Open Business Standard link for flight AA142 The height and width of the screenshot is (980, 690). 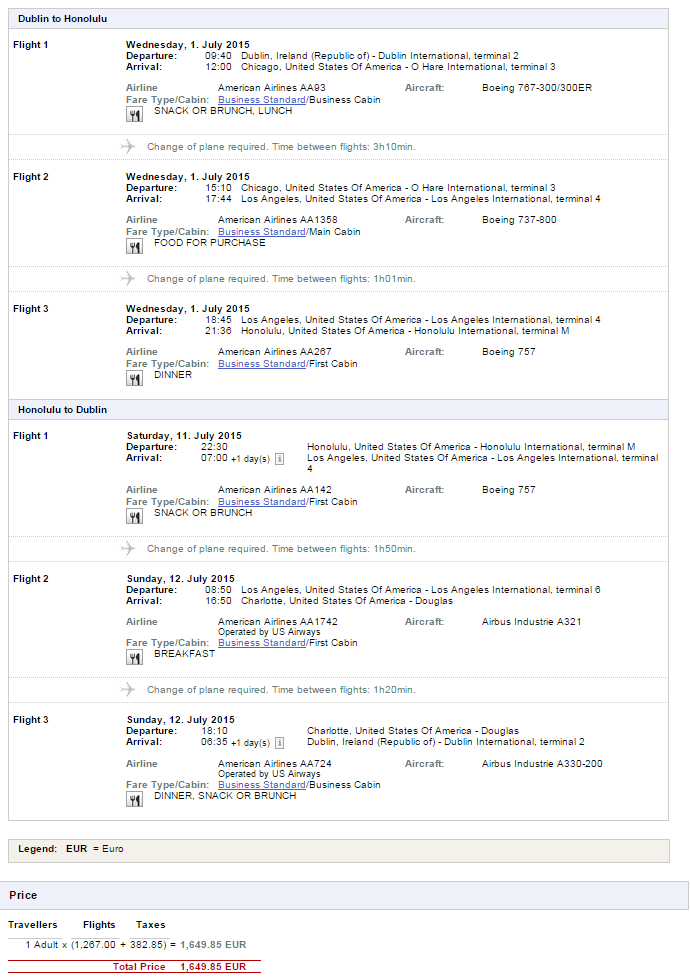(x=262, y=501)
